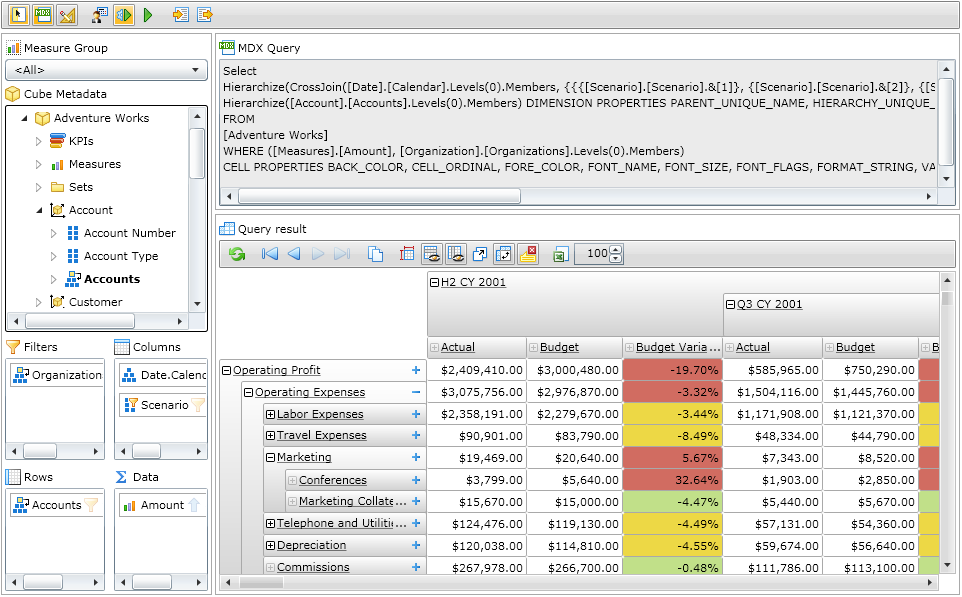Click the Travel Expenses row link
The width and height of the screenshot is (962, 597).
(321, 436)
